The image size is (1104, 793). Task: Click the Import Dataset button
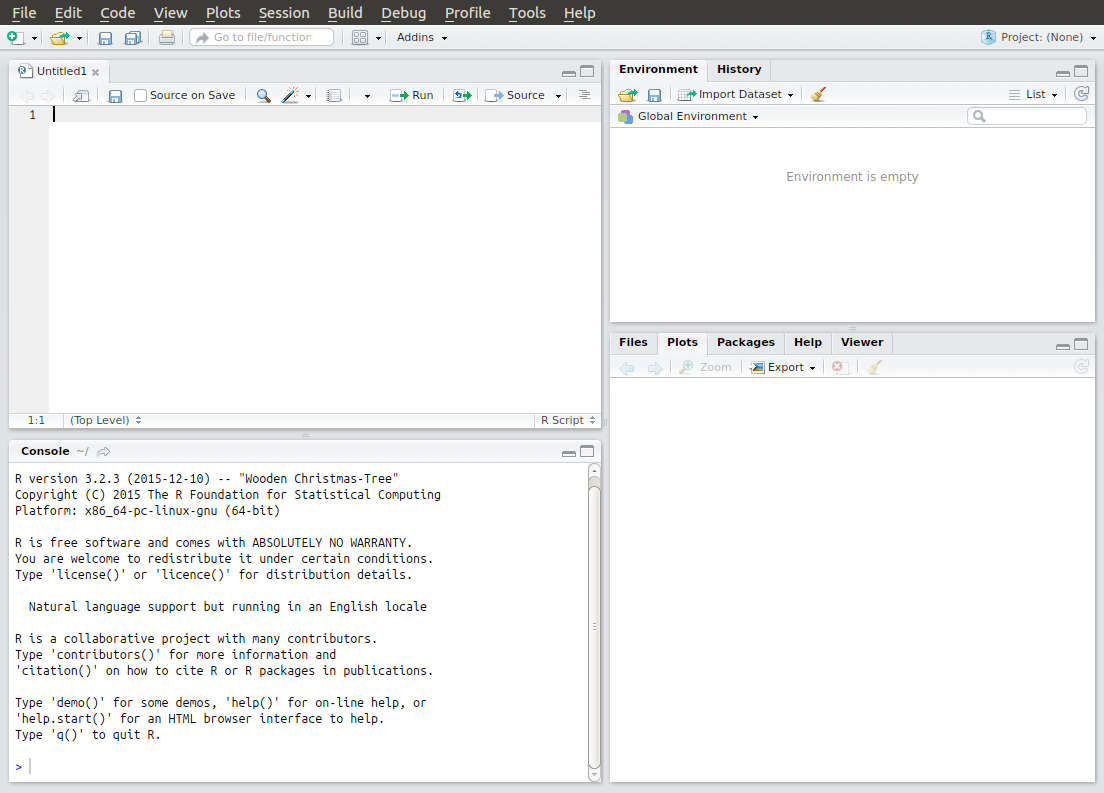(x=735, y=94)
